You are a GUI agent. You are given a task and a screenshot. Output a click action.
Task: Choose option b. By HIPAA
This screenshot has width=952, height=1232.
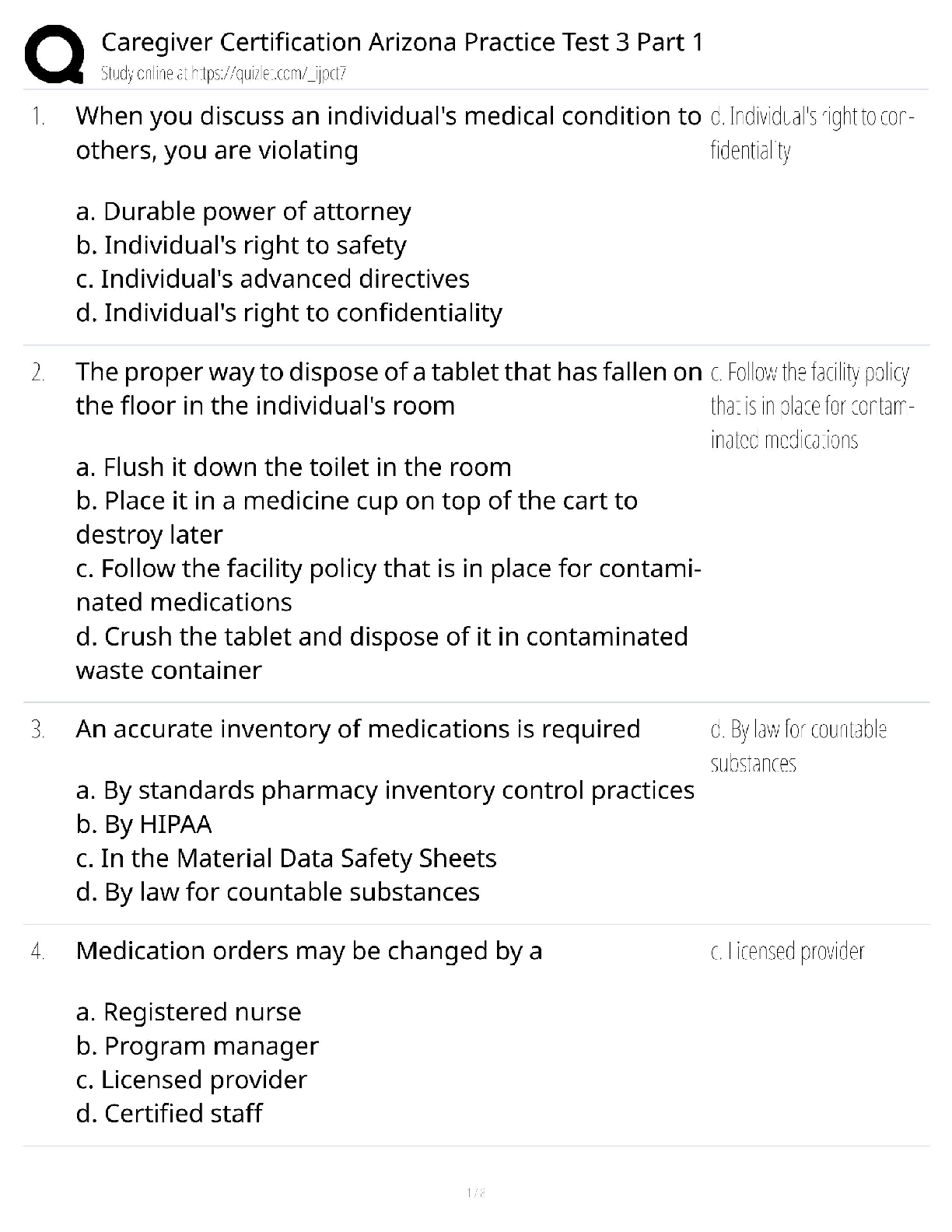(144, 824)
